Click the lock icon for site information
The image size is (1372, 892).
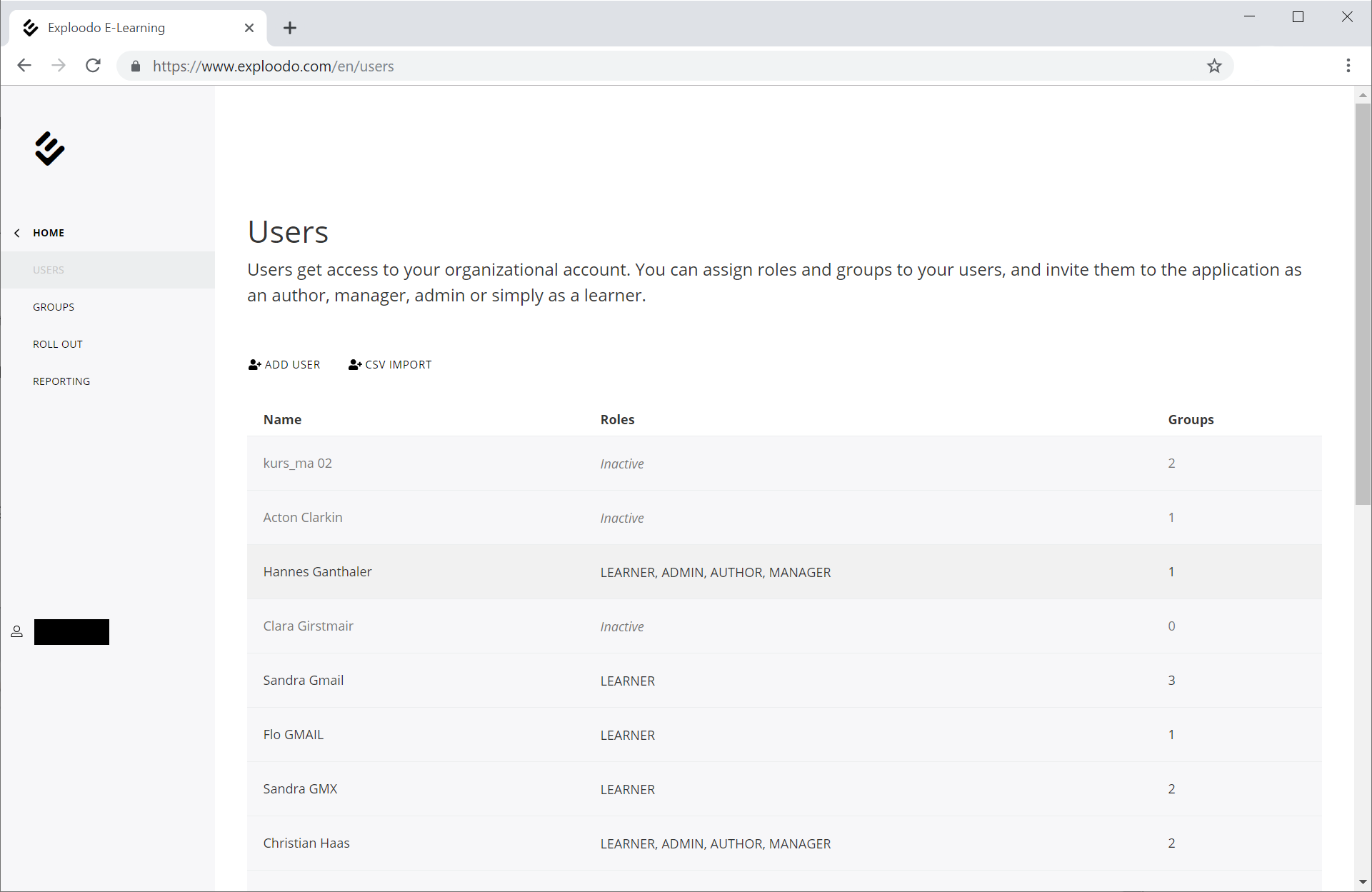(136, 66)
